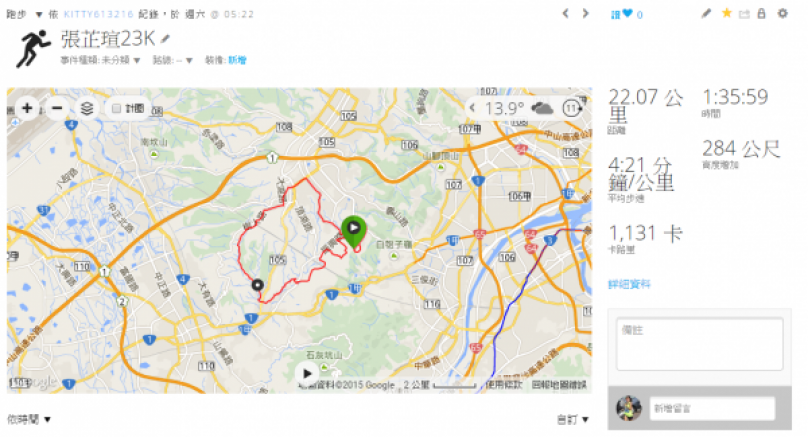Click the share activity icon
808x437 pixels.
(744, 14)
